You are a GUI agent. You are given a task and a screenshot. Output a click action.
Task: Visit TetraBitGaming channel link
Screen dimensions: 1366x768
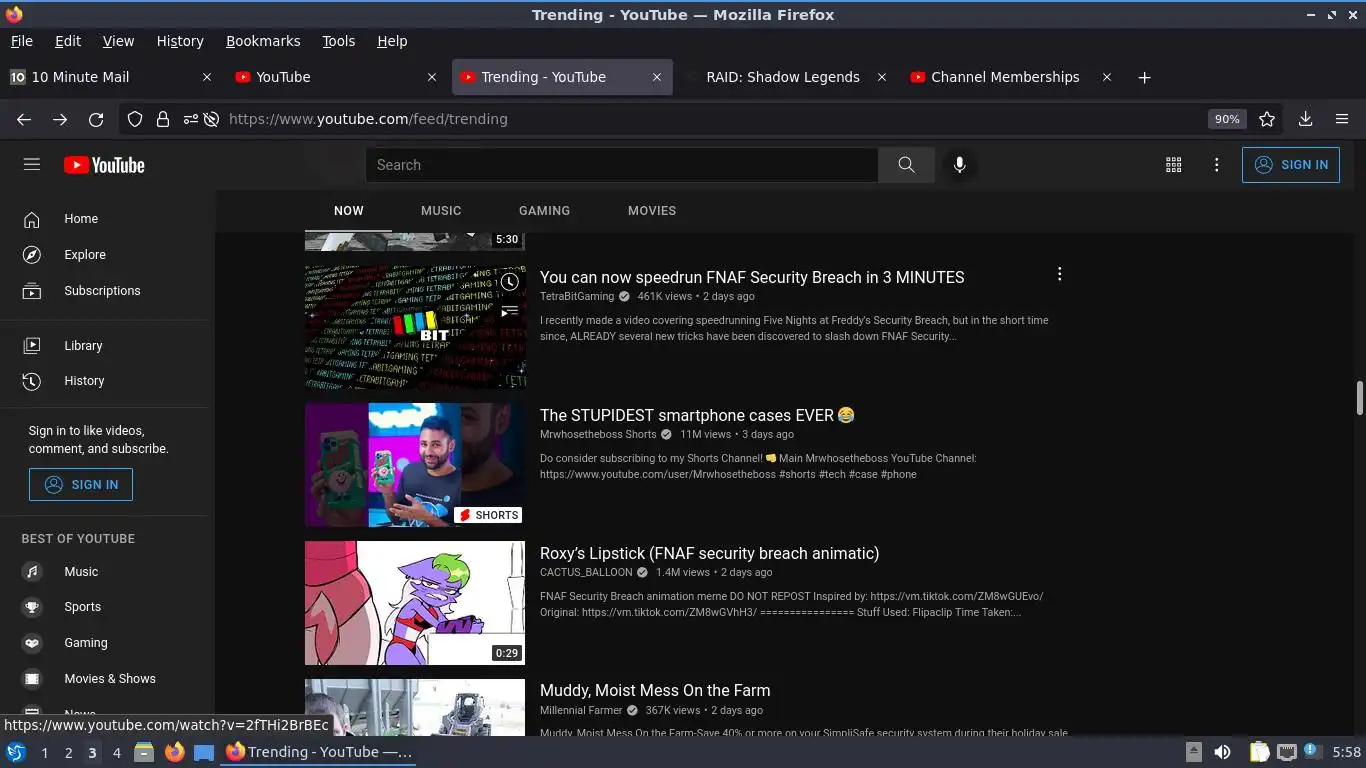tap(577, 297)
